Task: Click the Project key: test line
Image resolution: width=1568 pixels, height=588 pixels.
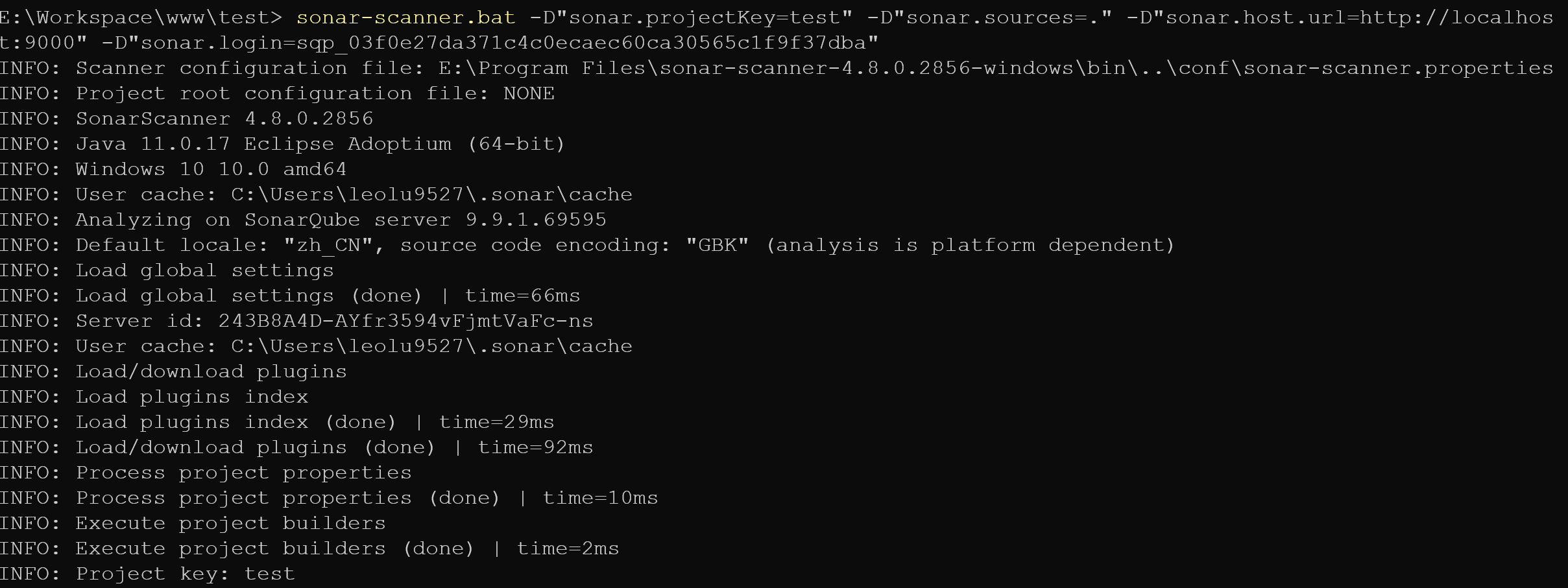Action: [185, 574]
